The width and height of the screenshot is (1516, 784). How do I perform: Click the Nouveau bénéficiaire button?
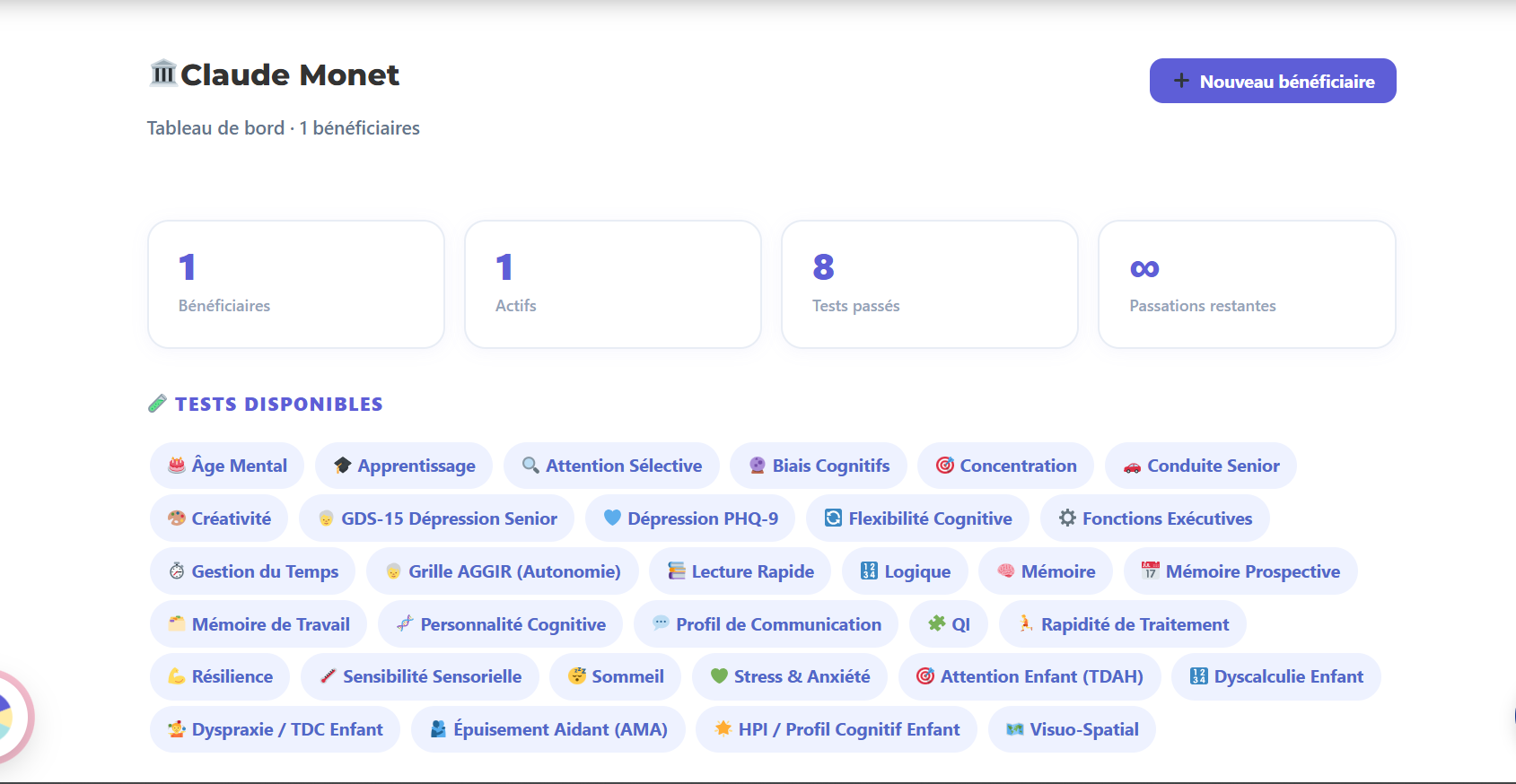tap(1273, 81)
